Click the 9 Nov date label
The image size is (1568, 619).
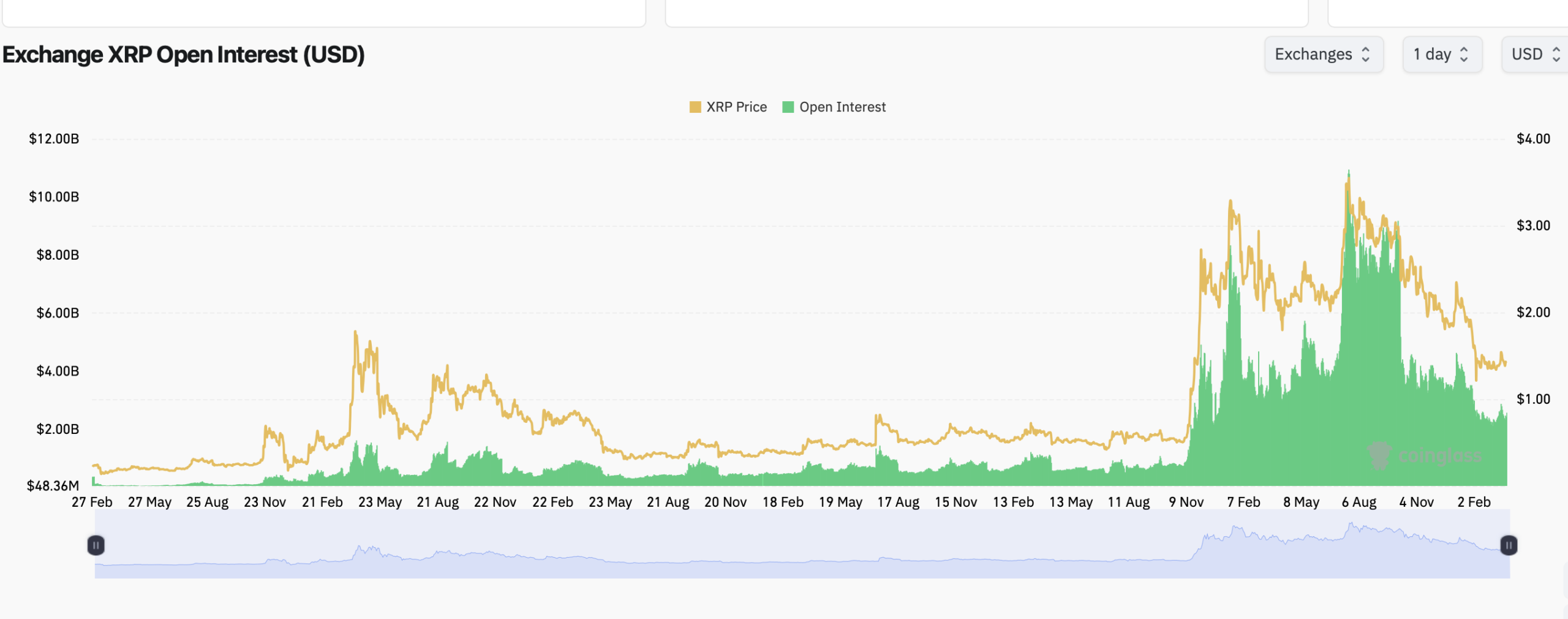click(1187, 501)
